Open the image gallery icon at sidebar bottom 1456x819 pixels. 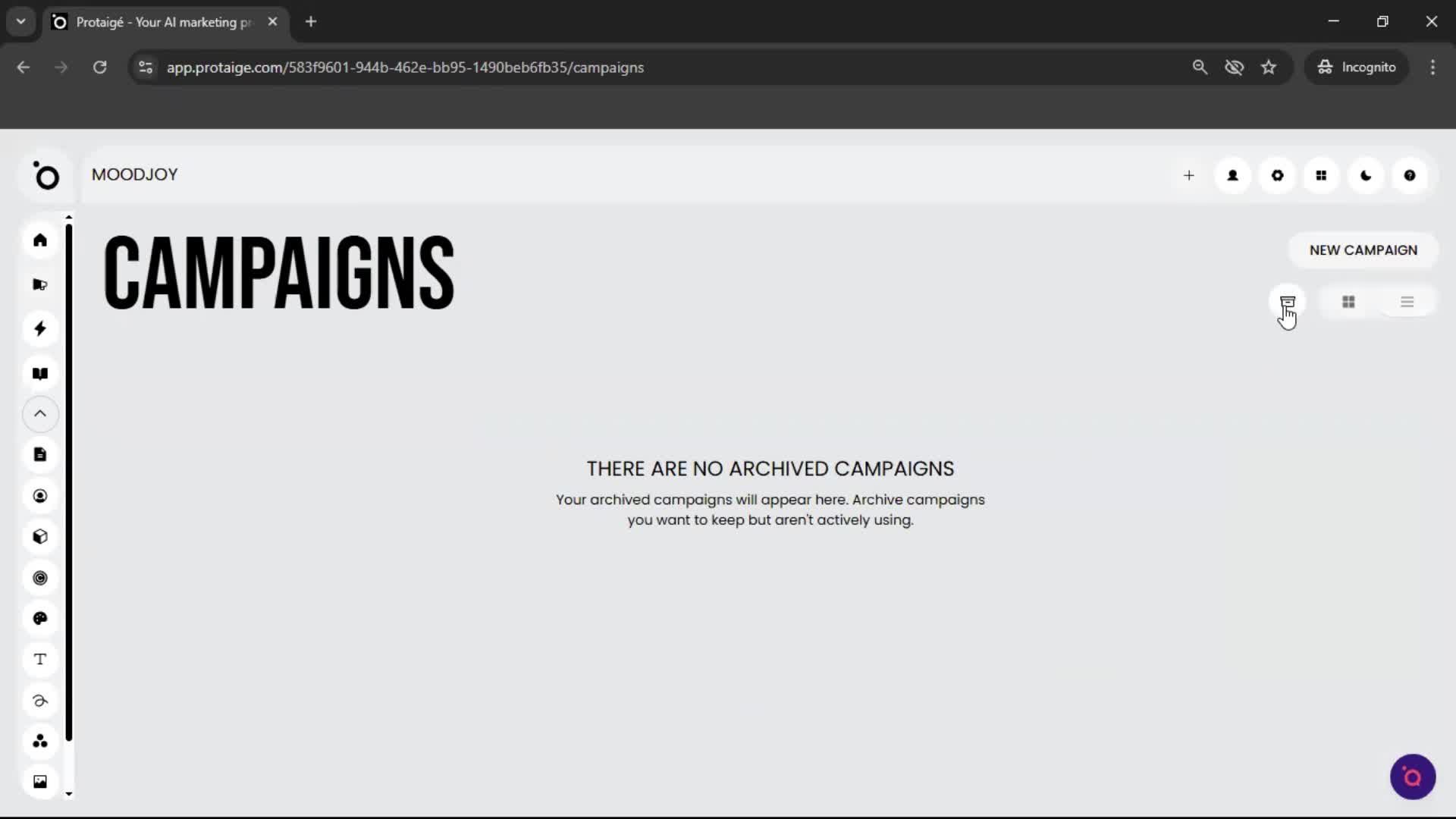click(40, 781)
